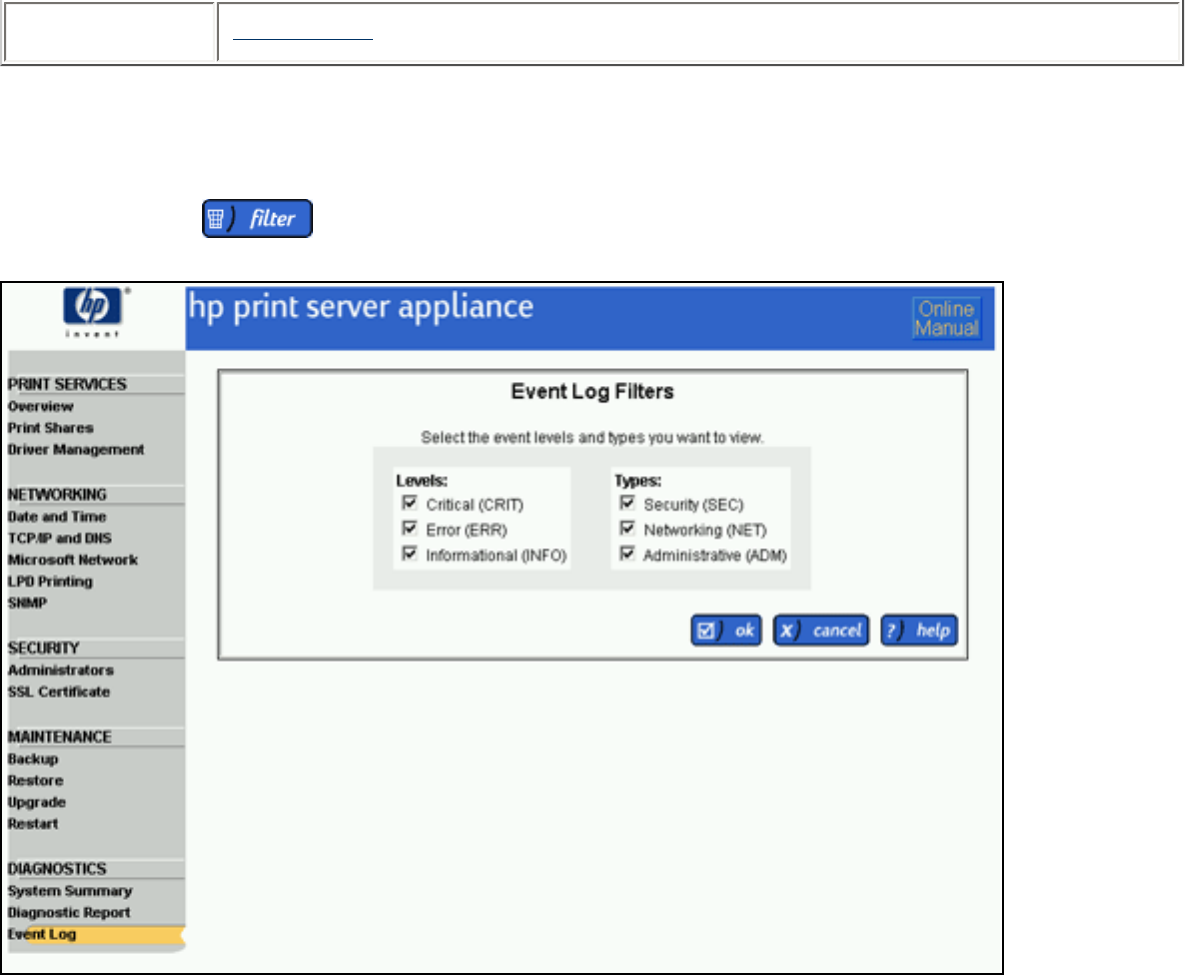The width and height of the screenshot is (1185, 975).
Task: Open the Overview page
Action: pyautogui.click(x=41, y=407)
